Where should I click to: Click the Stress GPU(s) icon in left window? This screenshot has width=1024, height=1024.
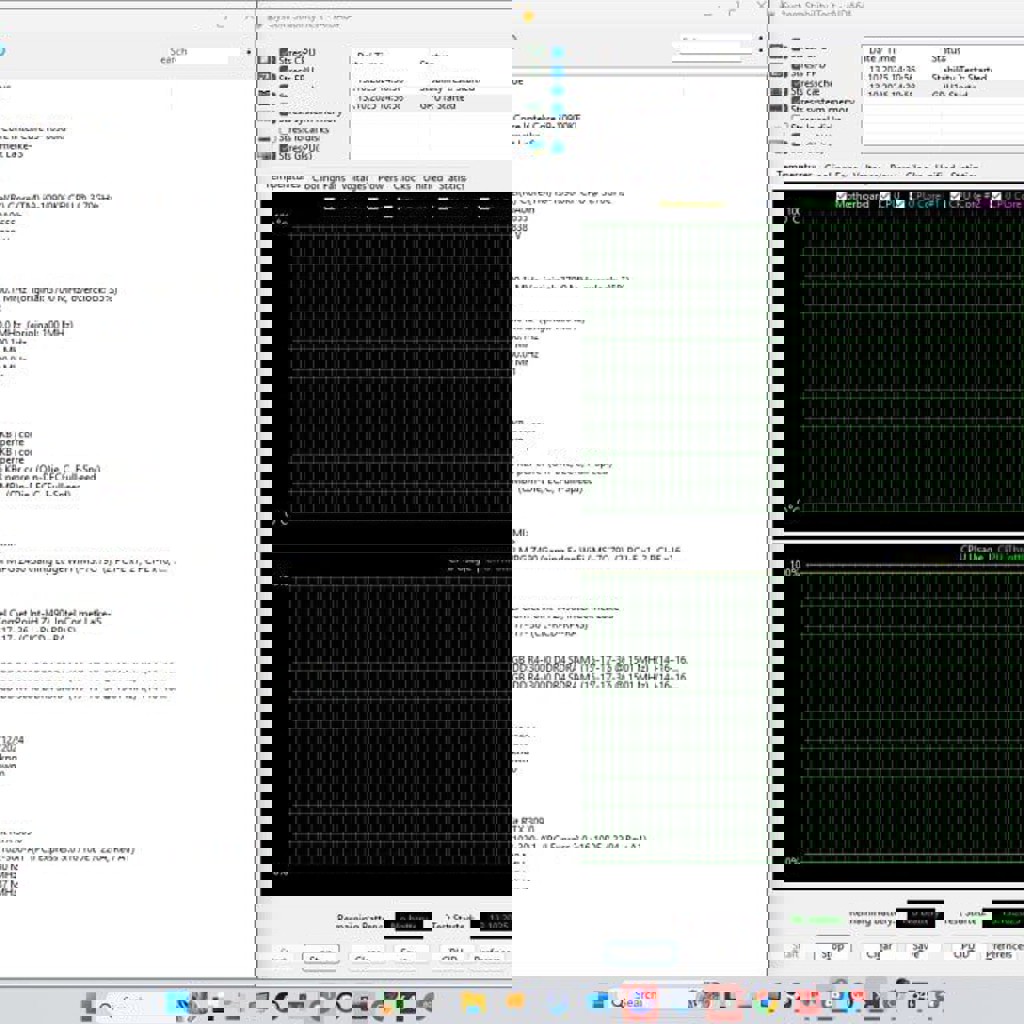266,153
